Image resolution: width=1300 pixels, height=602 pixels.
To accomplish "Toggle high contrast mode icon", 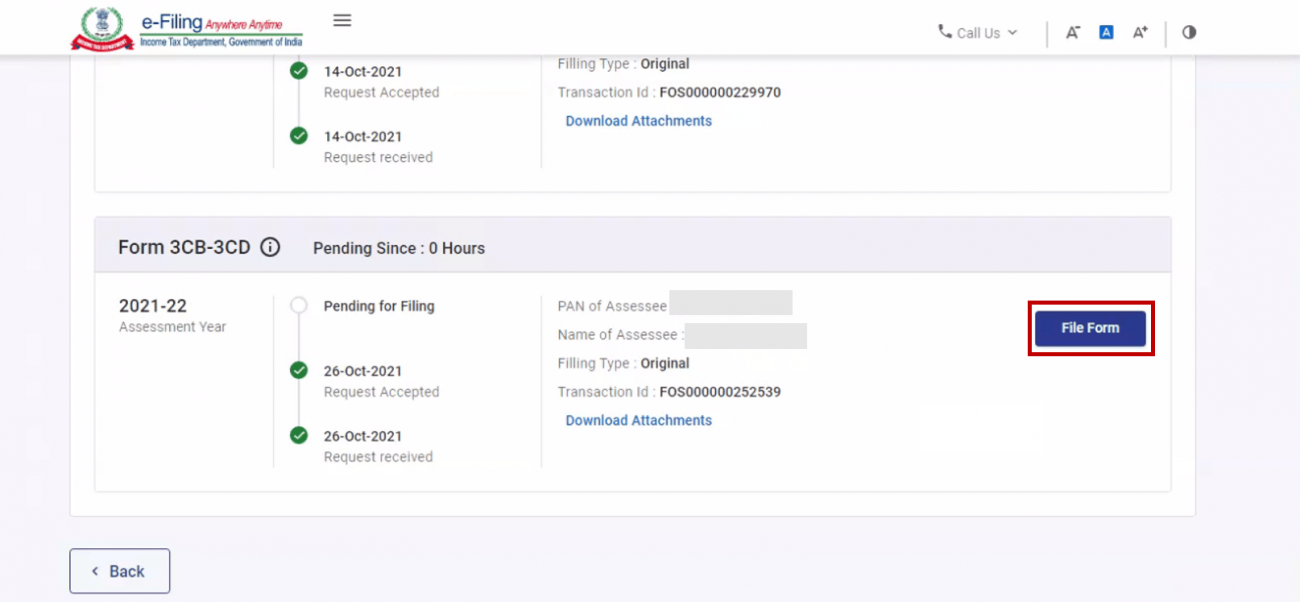I will coord(1189,32).
